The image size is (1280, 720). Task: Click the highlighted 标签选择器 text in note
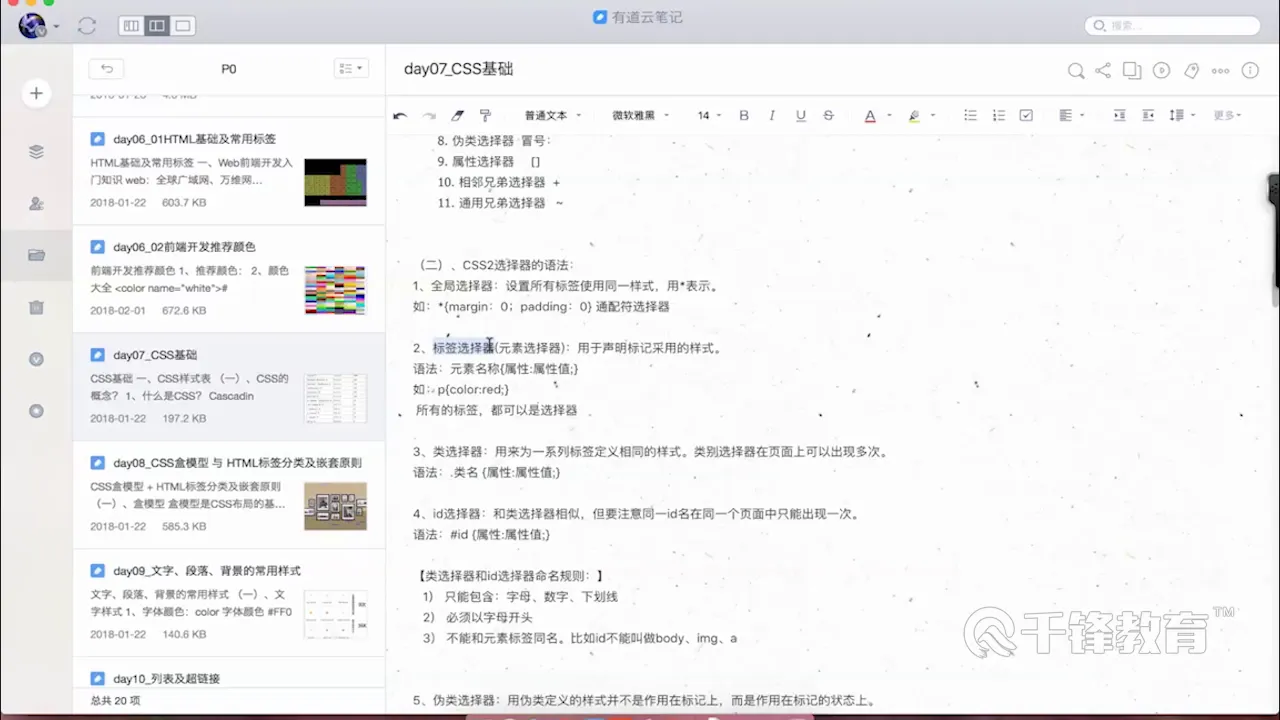coord(463,348)
